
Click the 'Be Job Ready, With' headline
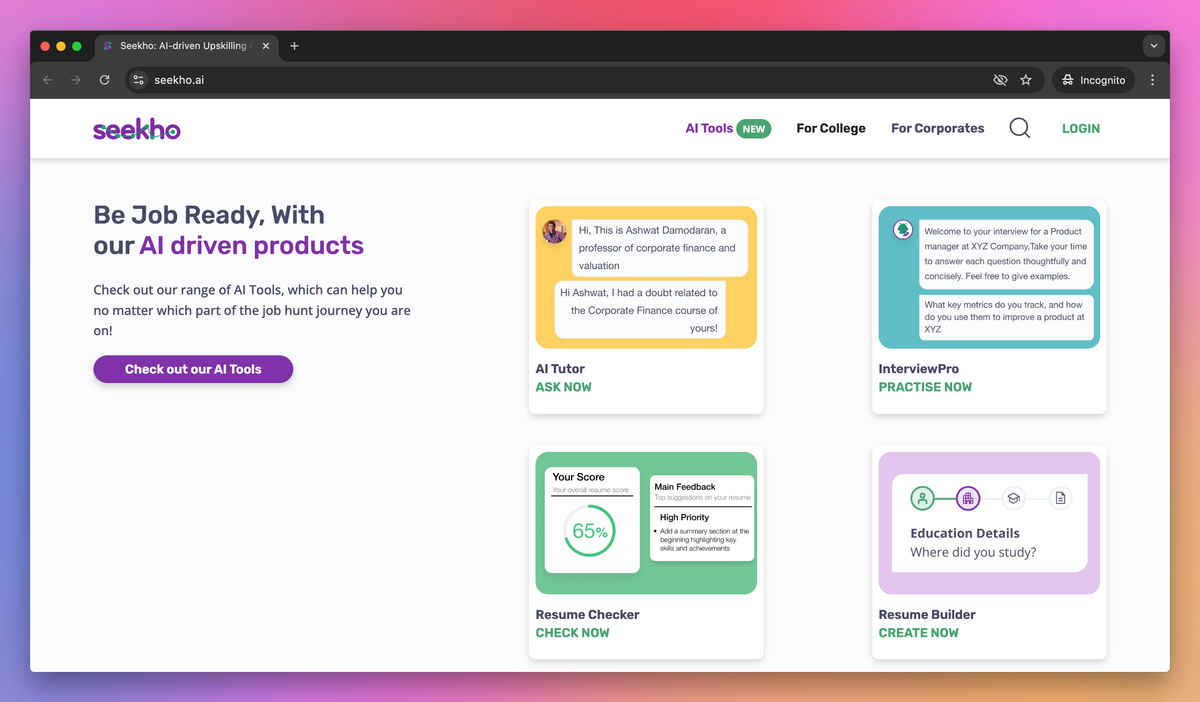tap(209, 215)
